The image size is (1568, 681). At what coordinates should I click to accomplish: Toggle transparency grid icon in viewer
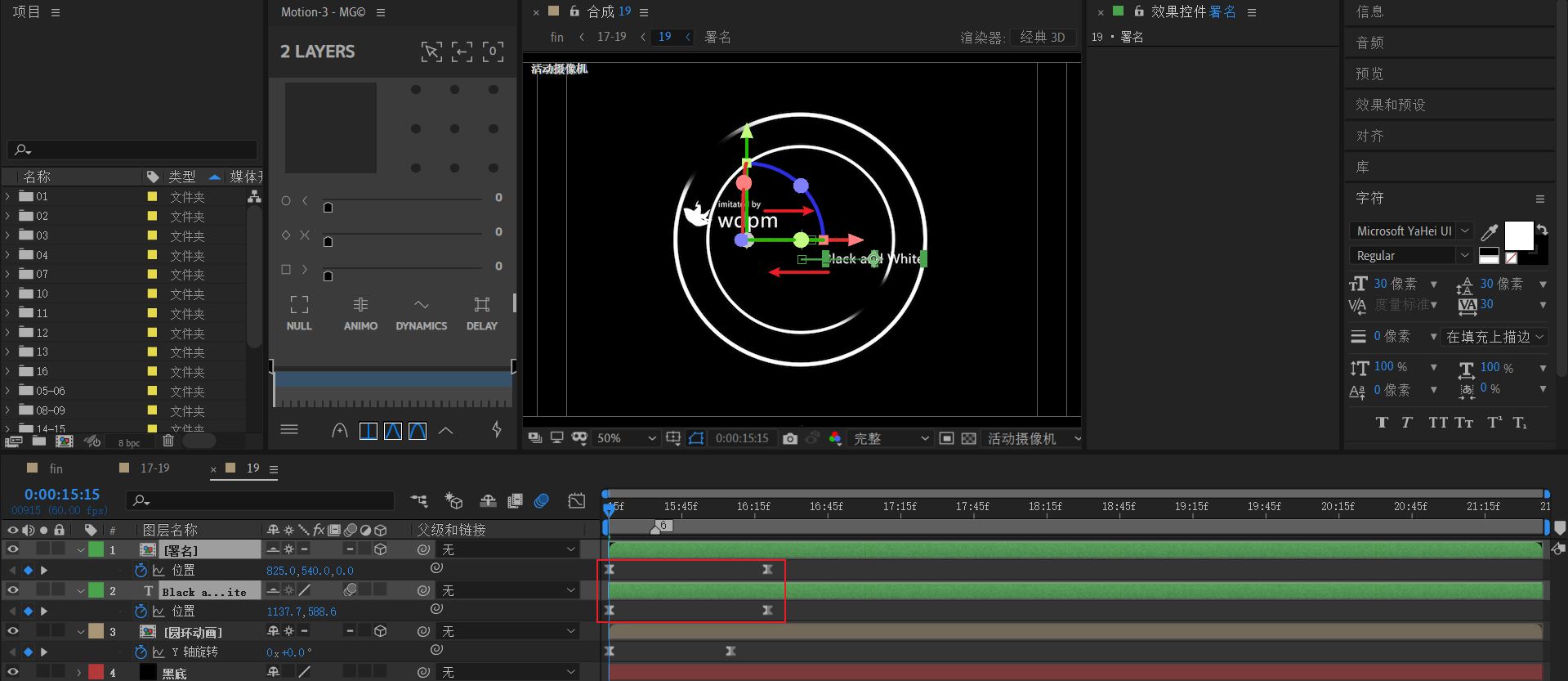(x=969, y=438)
